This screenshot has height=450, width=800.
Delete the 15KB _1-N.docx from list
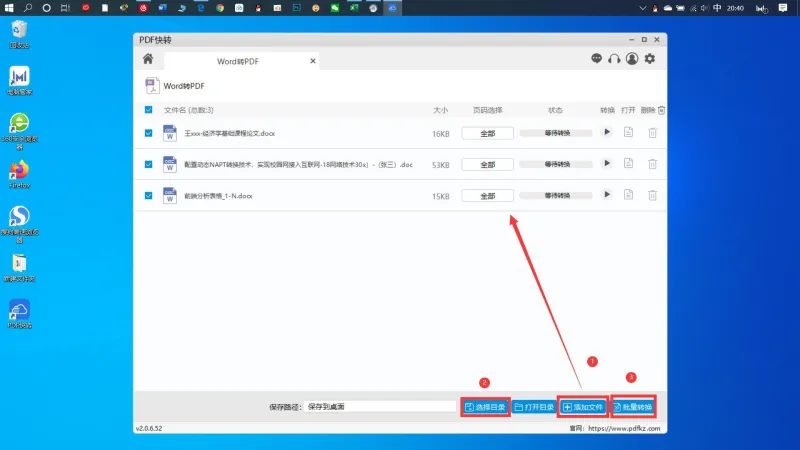pos(653,195)
